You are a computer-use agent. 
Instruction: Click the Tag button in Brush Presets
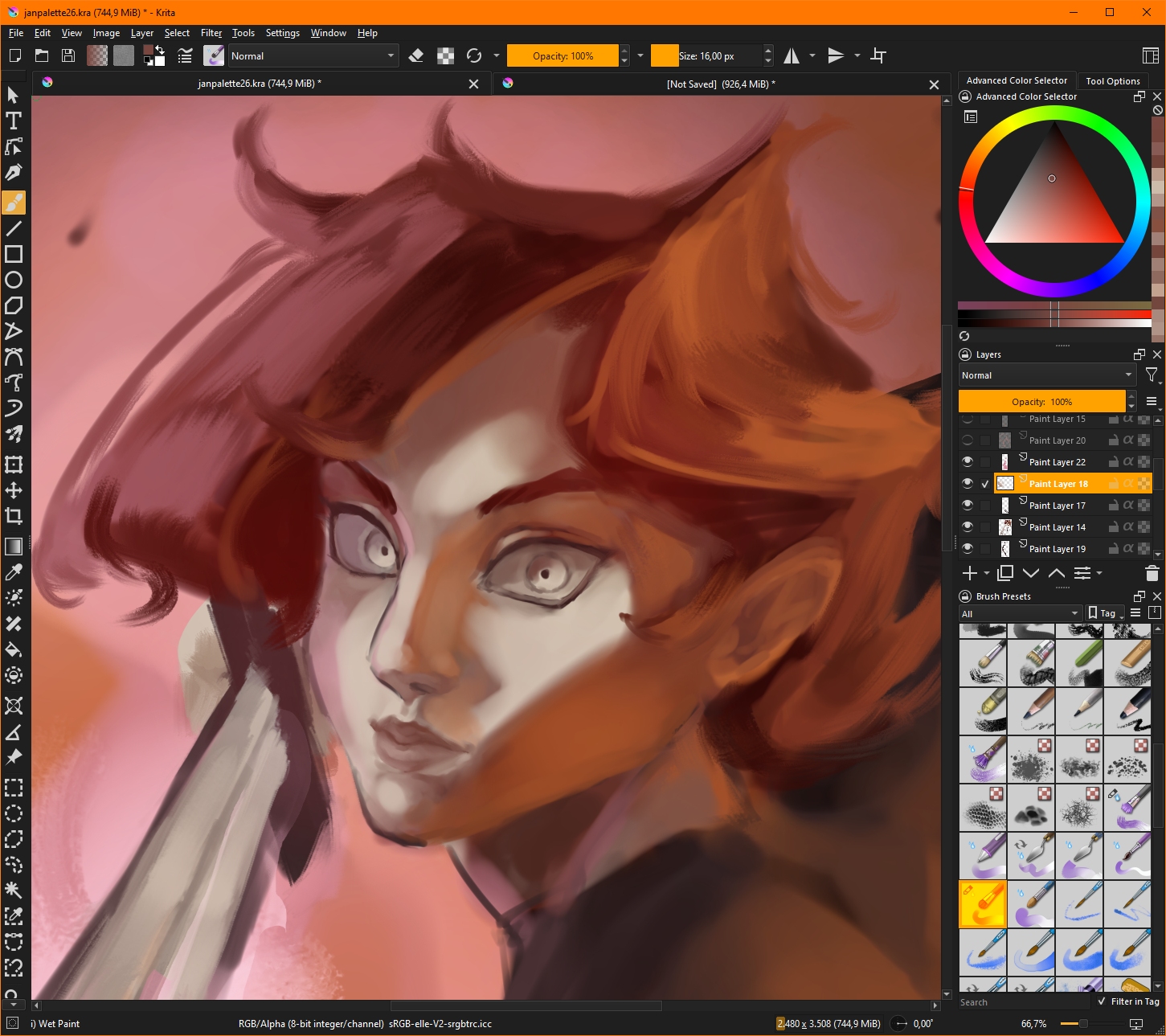(1104, 613)
